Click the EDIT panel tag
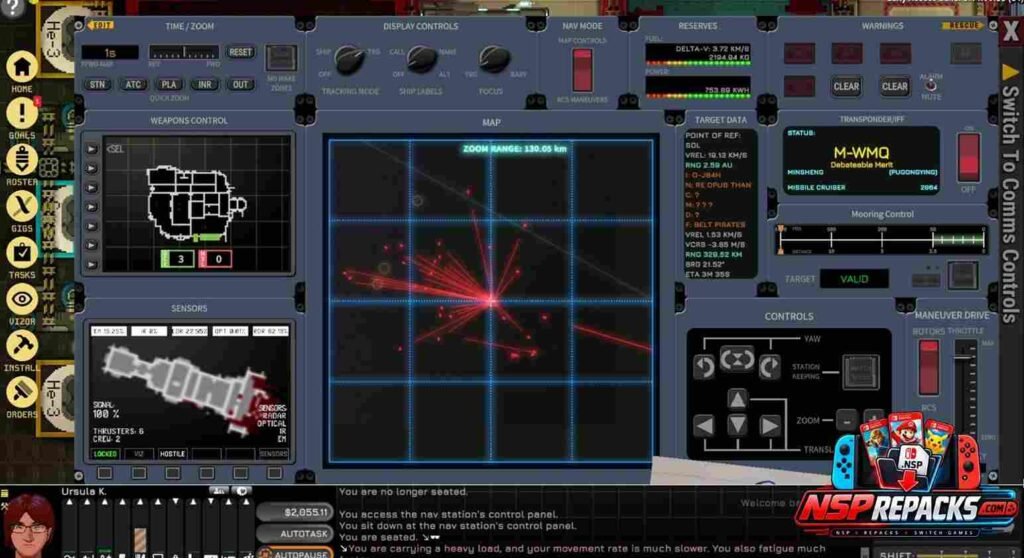Image resolution: width=1024 pixels, height=558 pixels. click(x=101, y=25)
